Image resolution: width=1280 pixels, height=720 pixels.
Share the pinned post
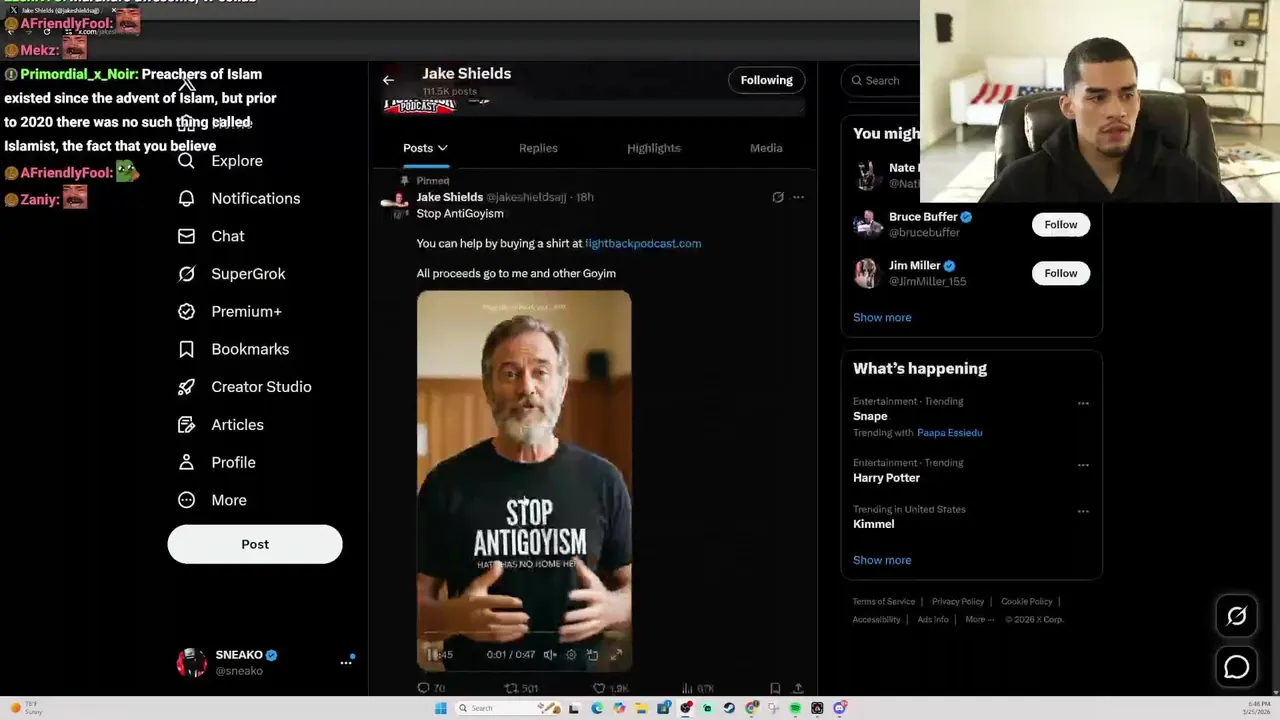[798, 688]
